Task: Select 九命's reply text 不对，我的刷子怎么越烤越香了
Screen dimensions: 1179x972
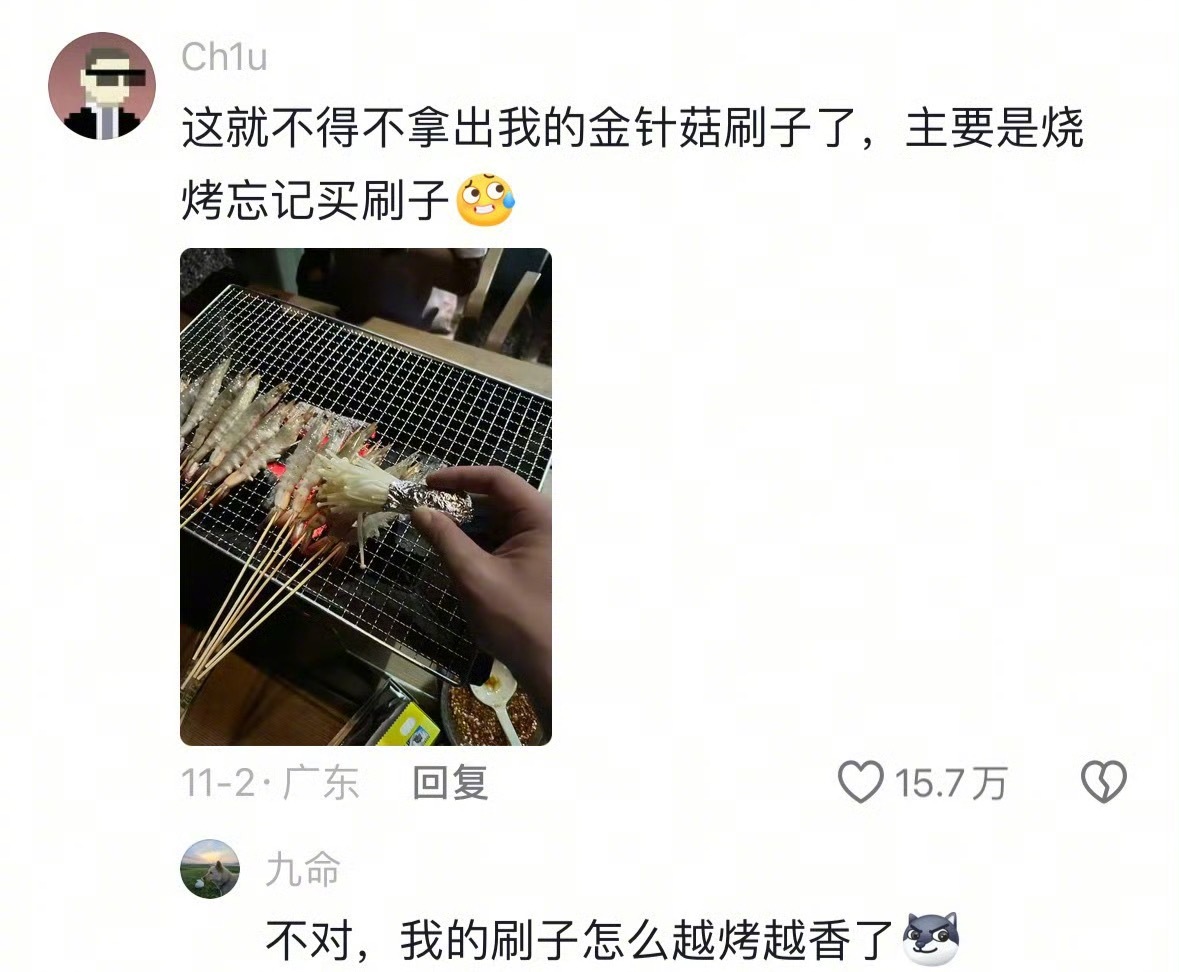Action: pos(579,940)
